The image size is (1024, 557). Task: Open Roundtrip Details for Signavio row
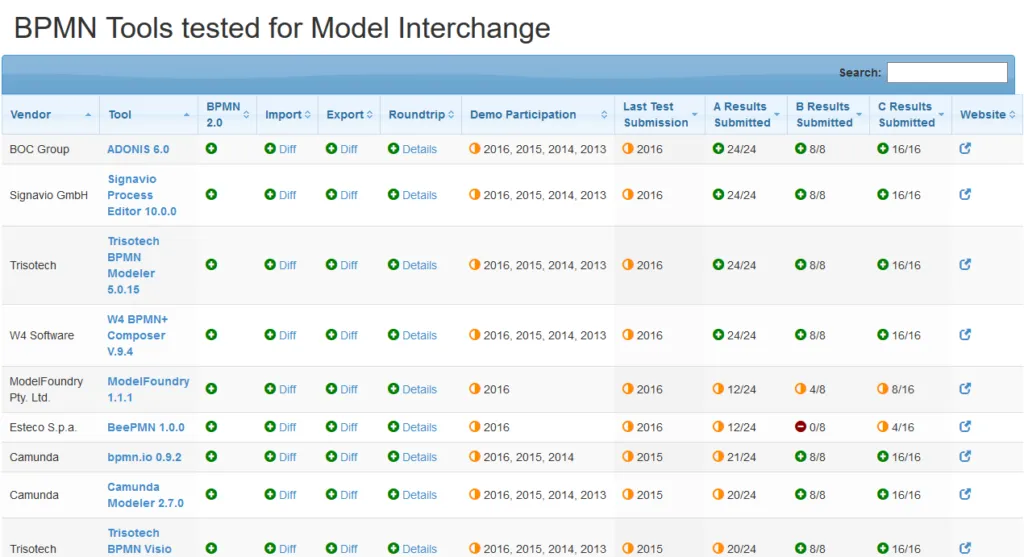point(419,195)
